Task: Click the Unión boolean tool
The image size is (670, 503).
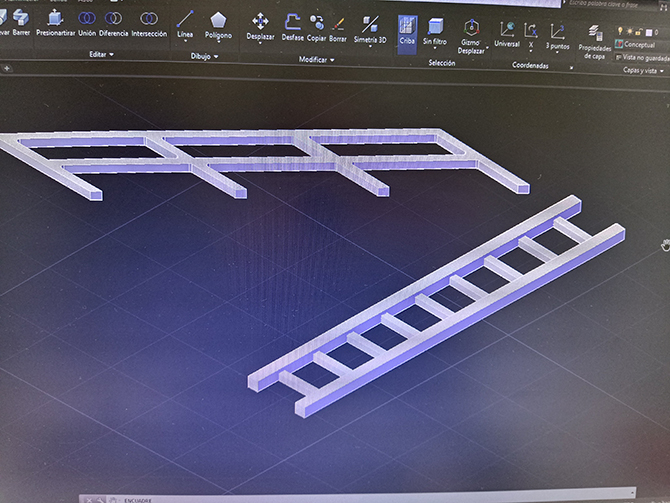Action: pyautogui.click(x=88, y=23)
